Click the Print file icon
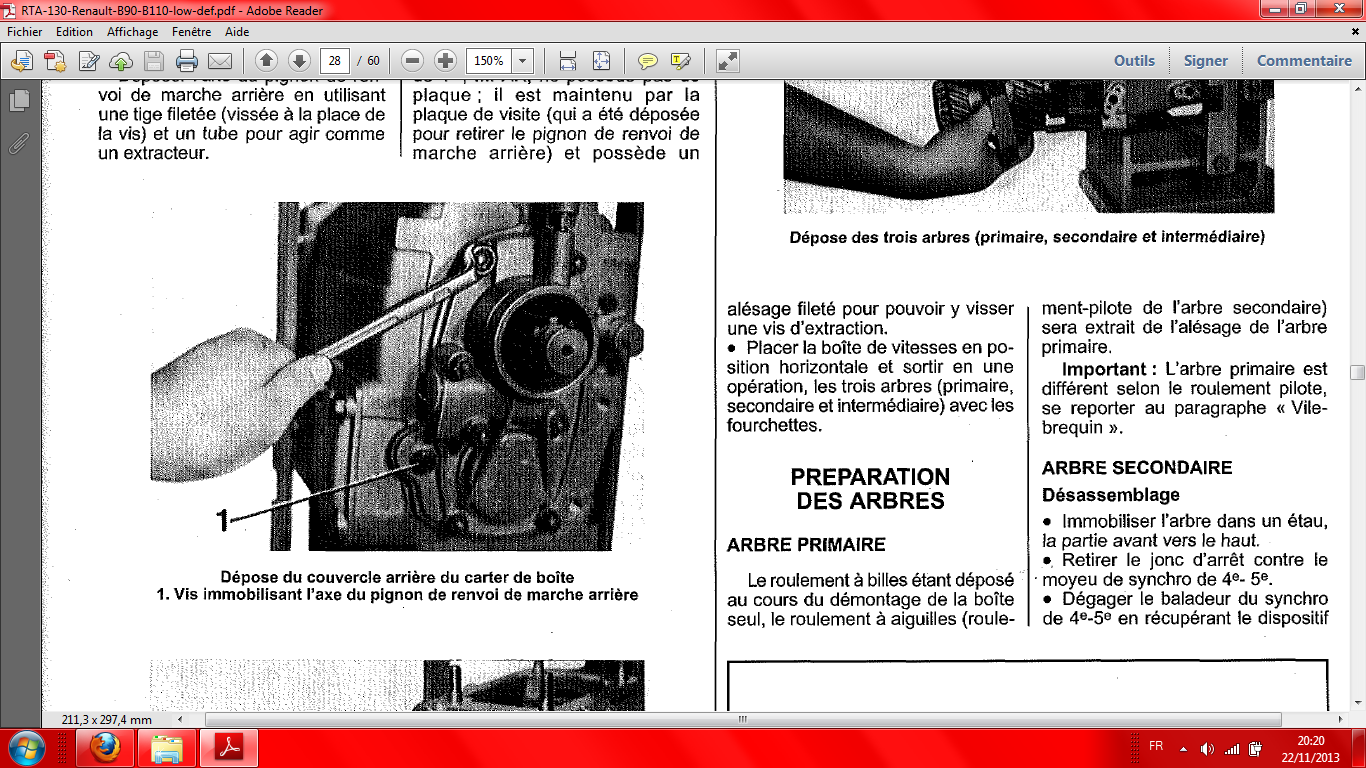 186,61
